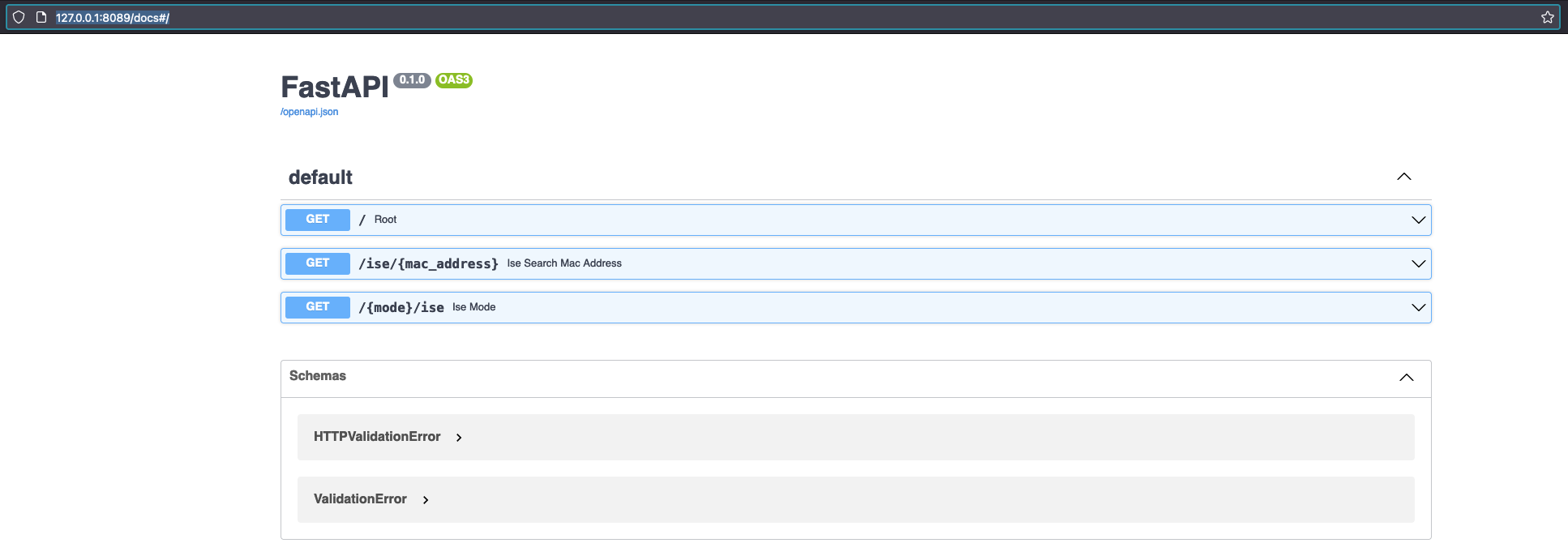Image resolution: width=1568 pixels, height=556 pixels.
Task: Bookmark this page with the star icon
Action: 1547,17
